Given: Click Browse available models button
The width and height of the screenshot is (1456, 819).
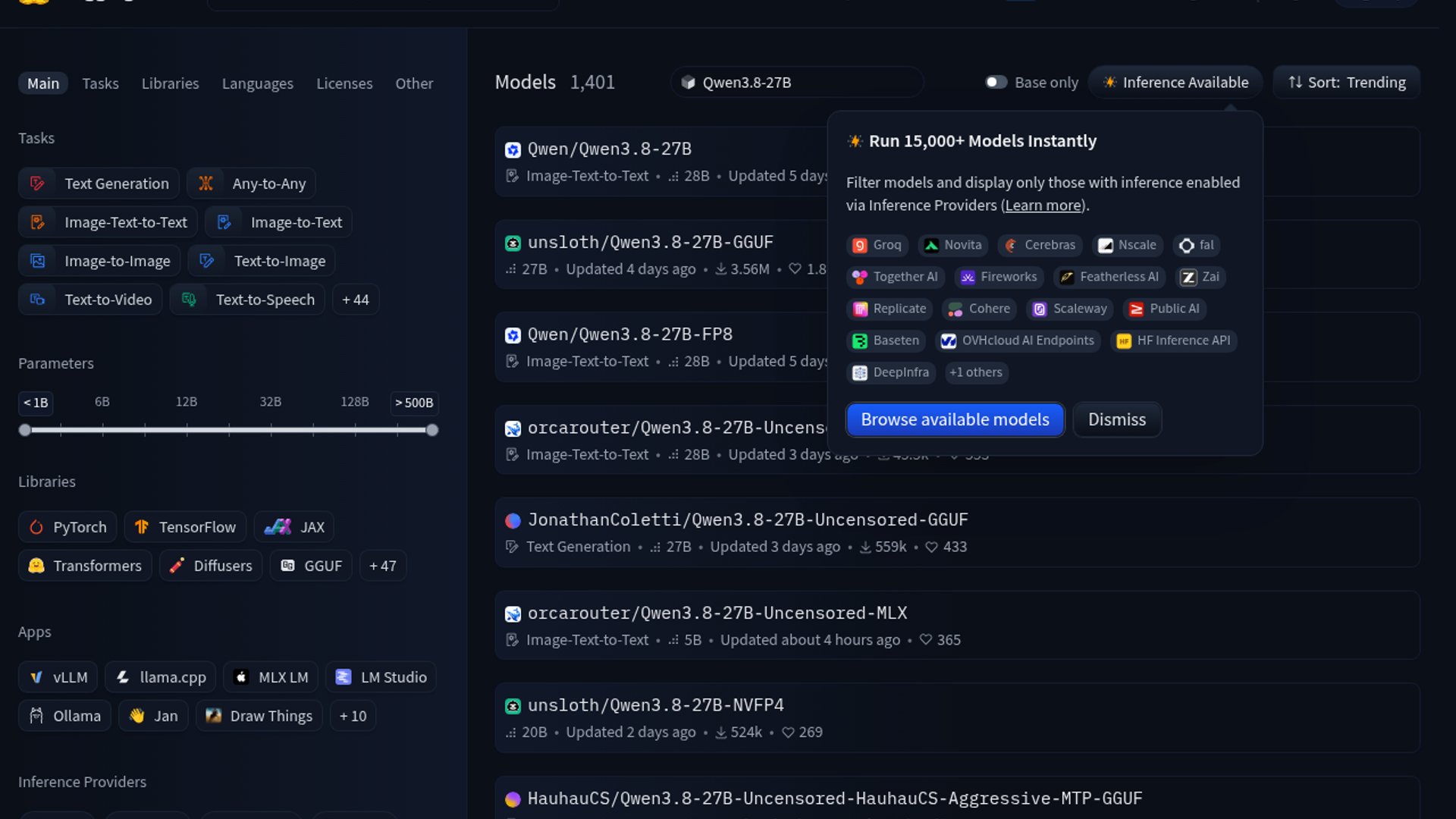Looking at the screenshot, I should coord(955,419).
